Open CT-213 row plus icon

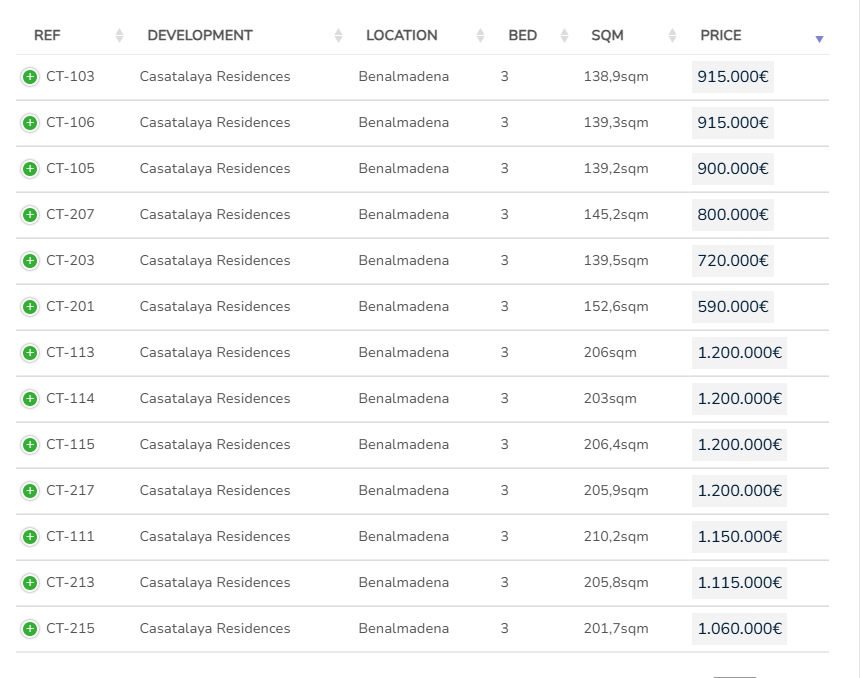coord(30,583)
